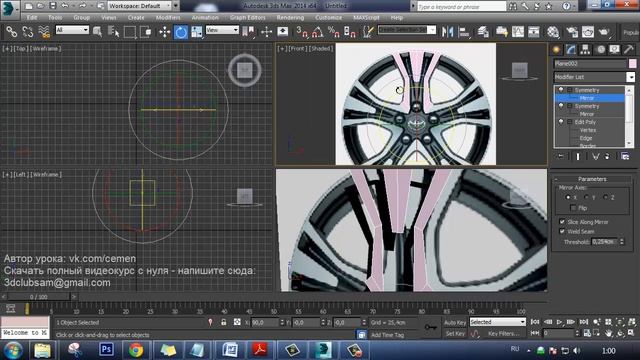Open Curve Editor icon

pos(518,31)
